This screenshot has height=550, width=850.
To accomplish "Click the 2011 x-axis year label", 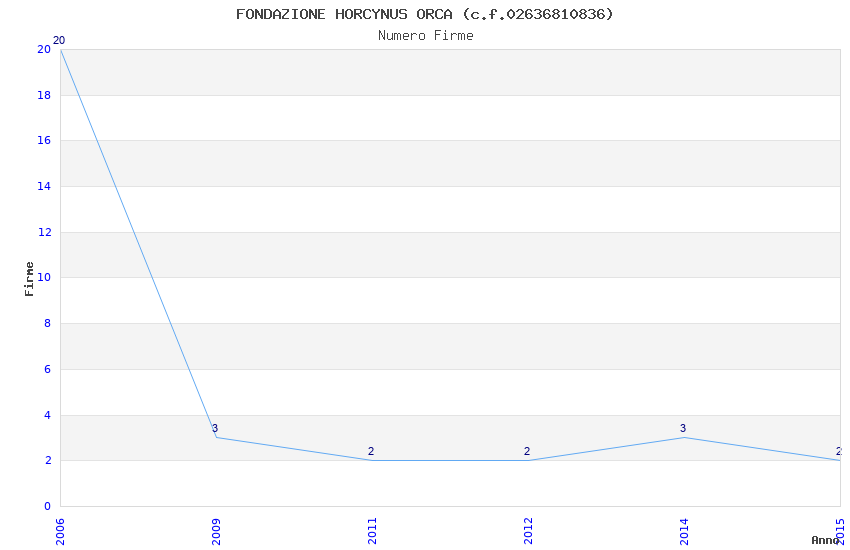I will (x=372, y=532).
